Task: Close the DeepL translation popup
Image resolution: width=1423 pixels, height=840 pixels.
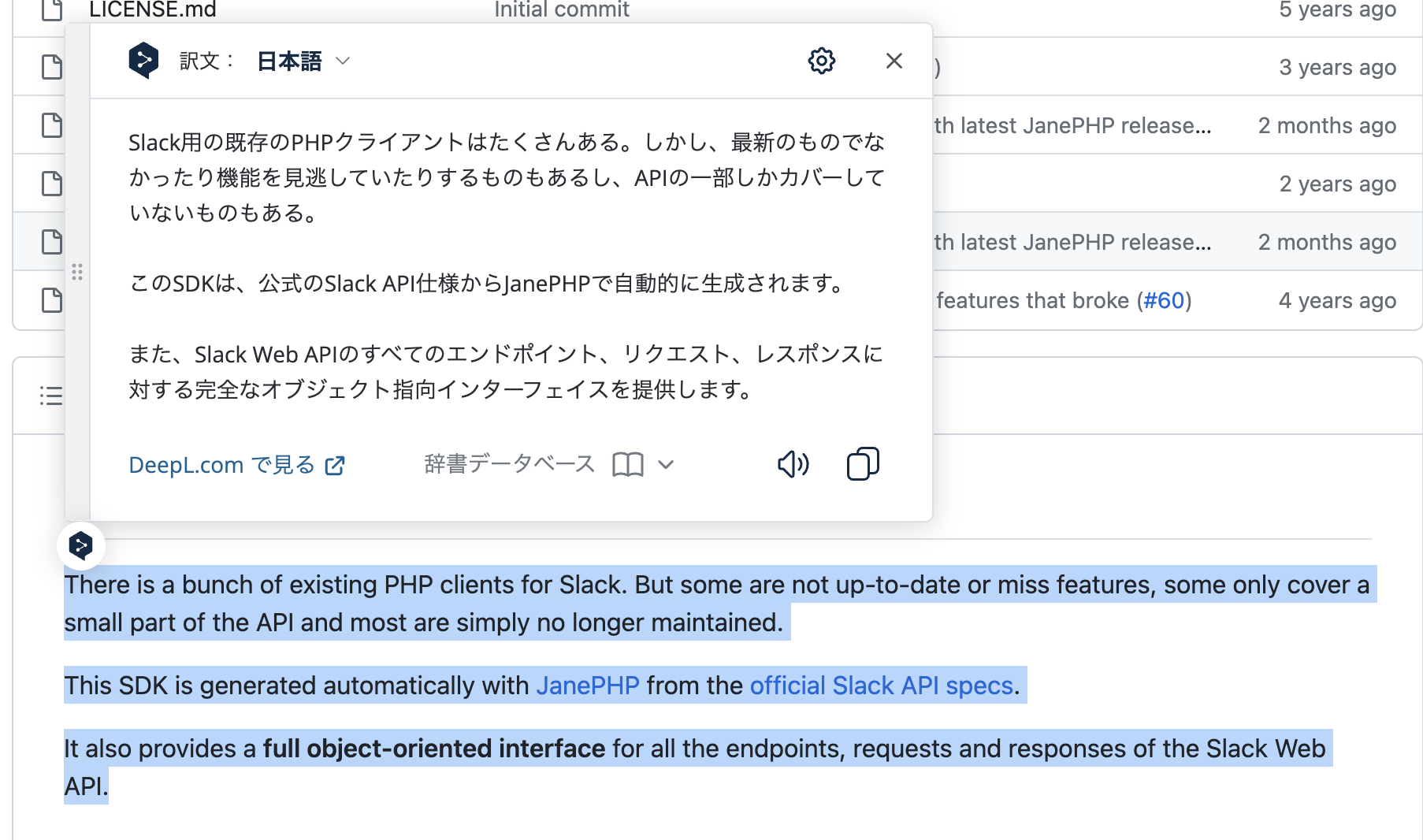Action: (x=894, y=61)
